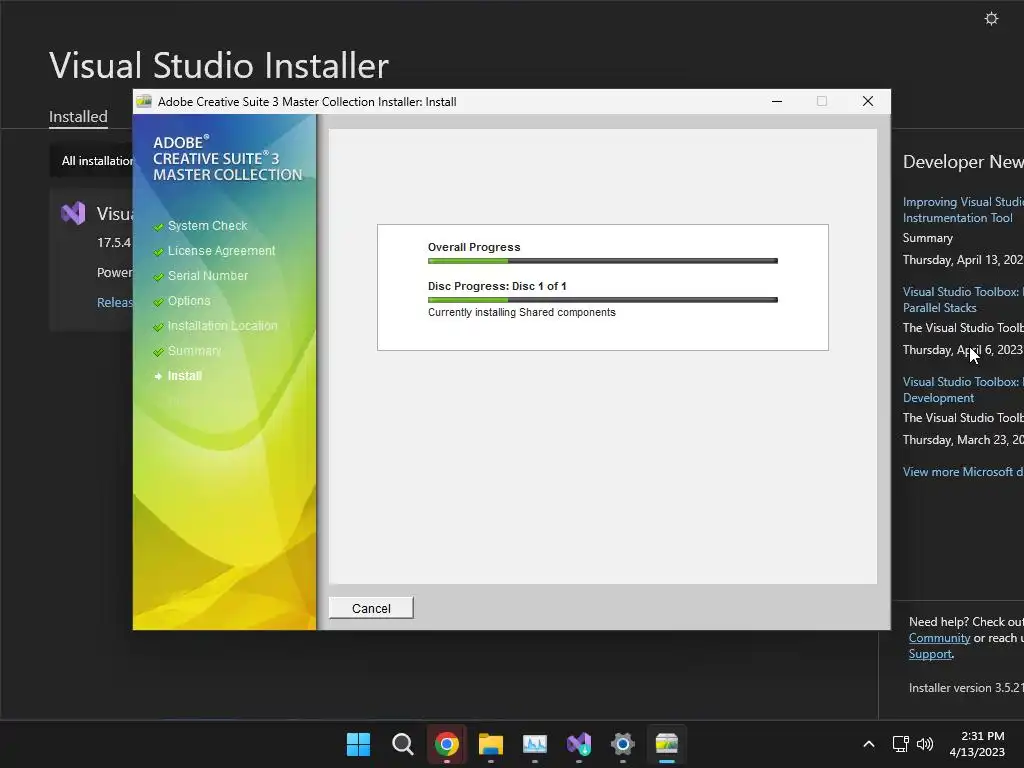Show hidden system tray icons
This screenshot has width=1024, height=768.
point(869,744)
